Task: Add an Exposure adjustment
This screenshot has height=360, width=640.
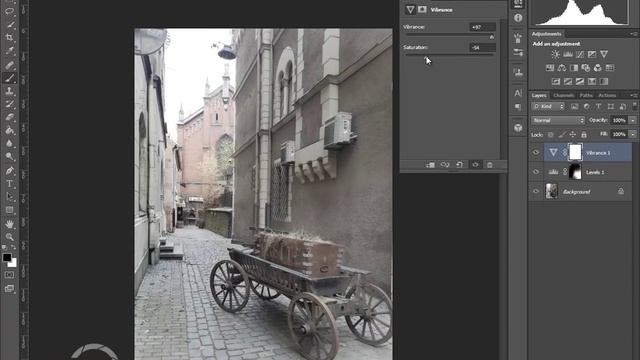Action: click(592, 54)
